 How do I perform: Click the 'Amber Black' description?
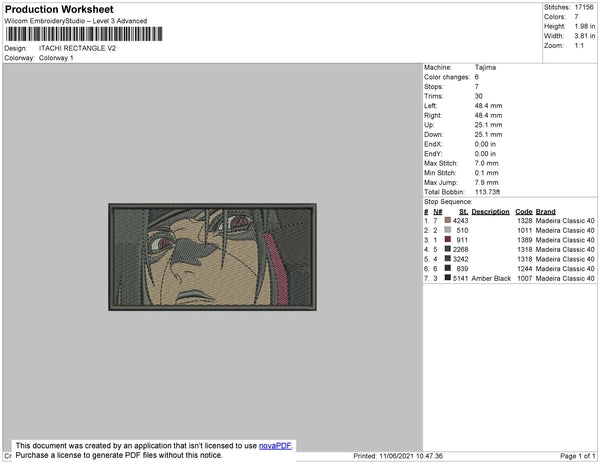click(491, 278)
